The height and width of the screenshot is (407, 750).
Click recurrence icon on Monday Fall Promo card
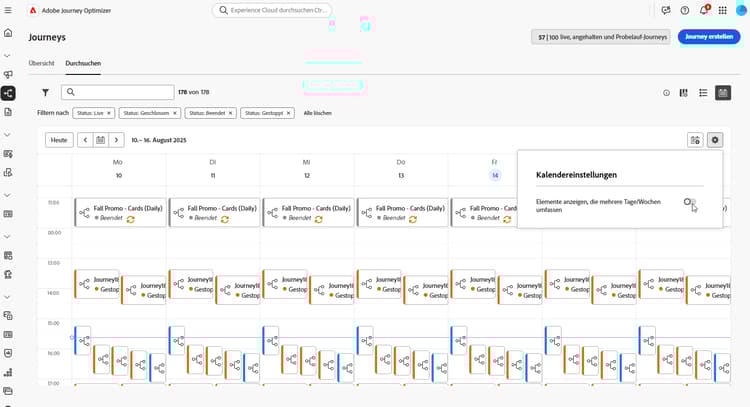[x=131, y=219]
